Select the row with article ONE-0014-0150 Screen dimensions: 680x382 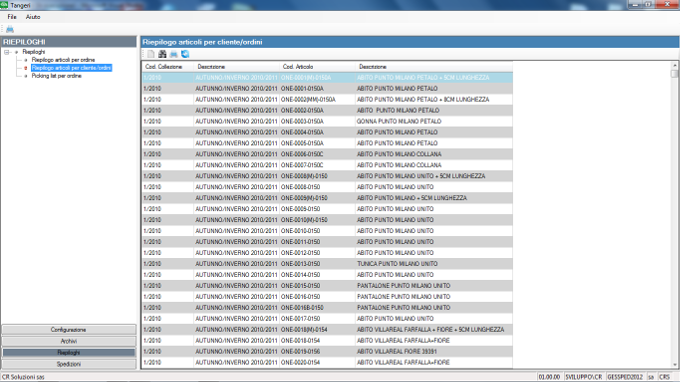[327, 274]
